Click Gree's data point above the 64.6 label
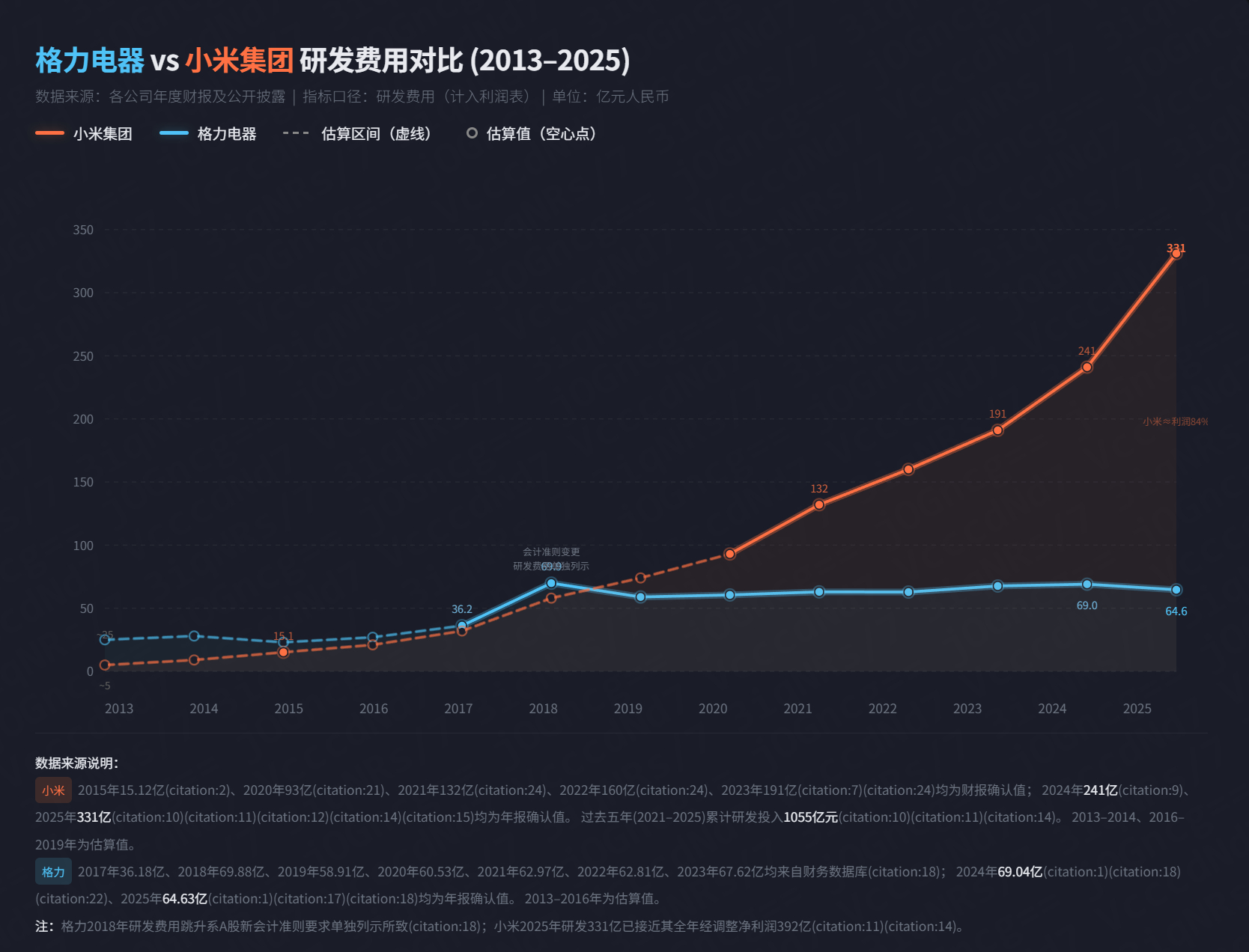Screen dimensions: 1249x952 (x=1176, y=590)
